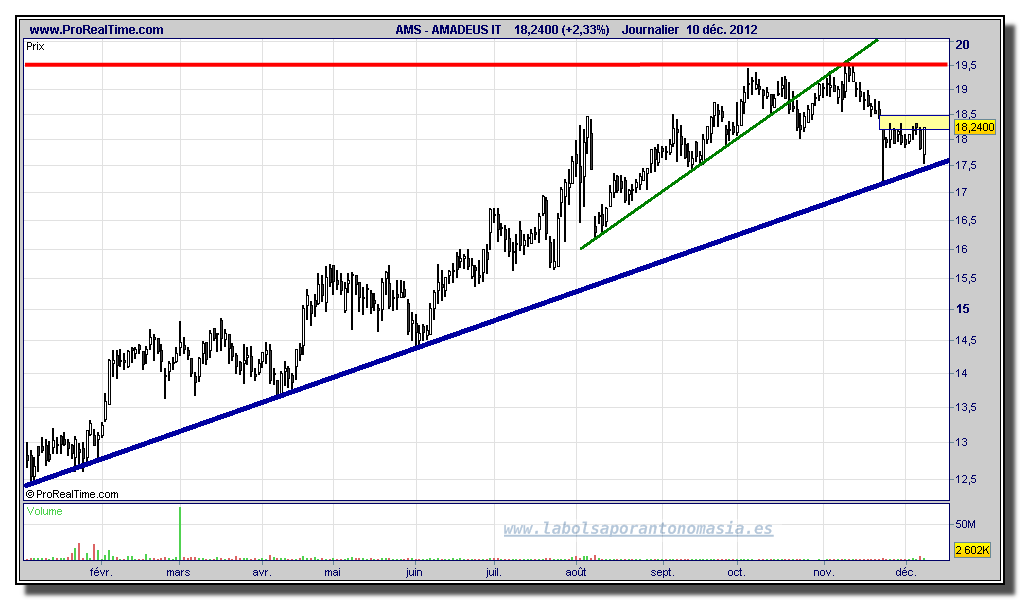Click the 19,5 price axis label
The image size is (1020, 600).
pyautogui.click(x=965, y=66)
